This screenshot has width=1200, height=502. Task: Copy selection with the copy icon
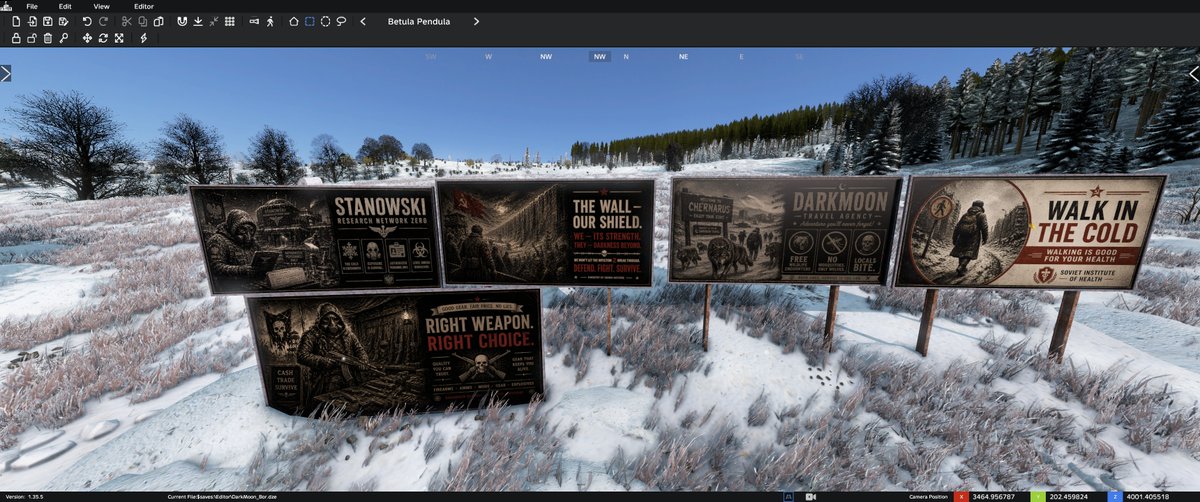coord(142,21)
